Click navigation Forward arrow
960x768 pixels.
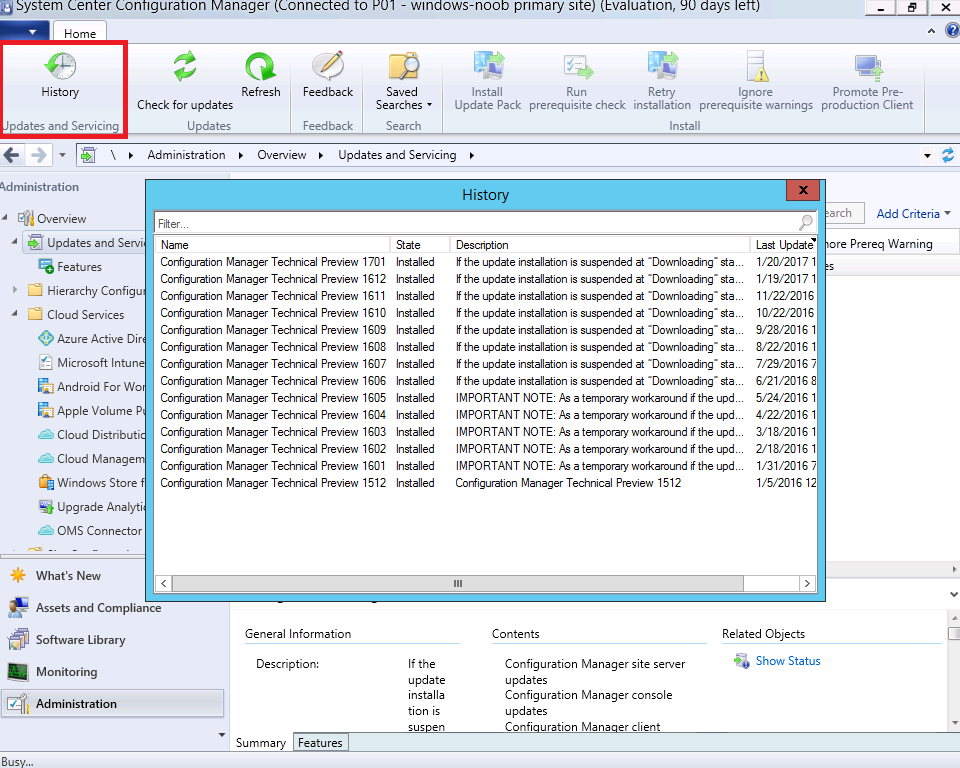tap(39, 155)
